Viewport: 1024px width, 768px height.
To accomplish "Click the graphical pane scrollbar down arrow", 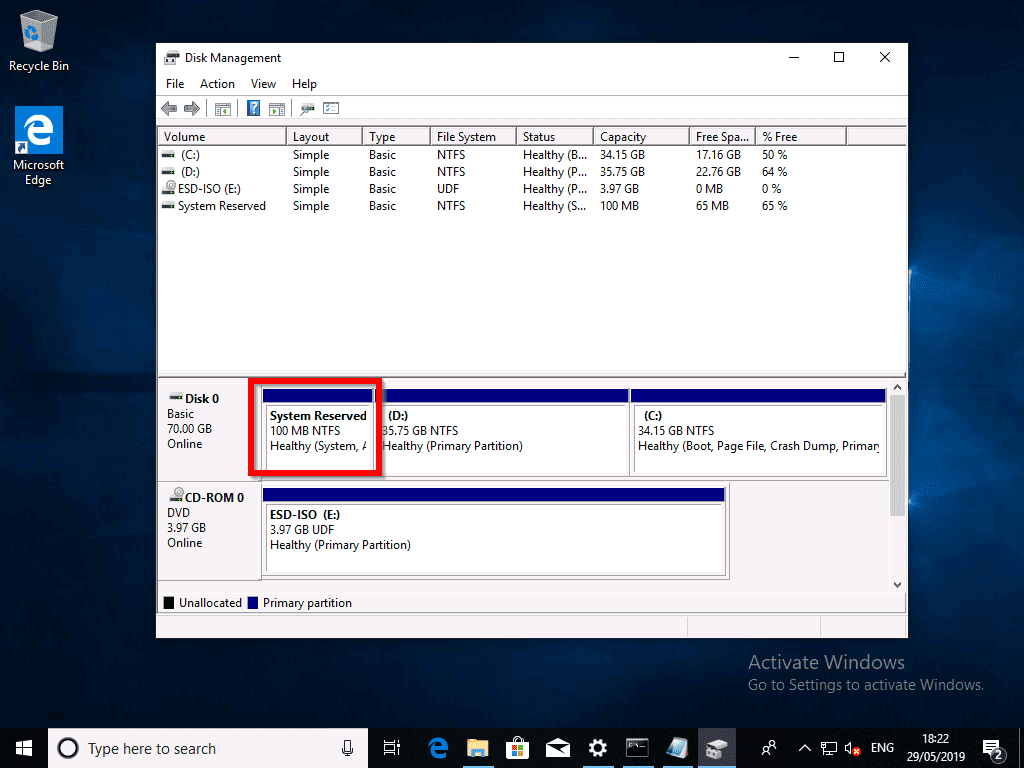I will tap(897, 584).
